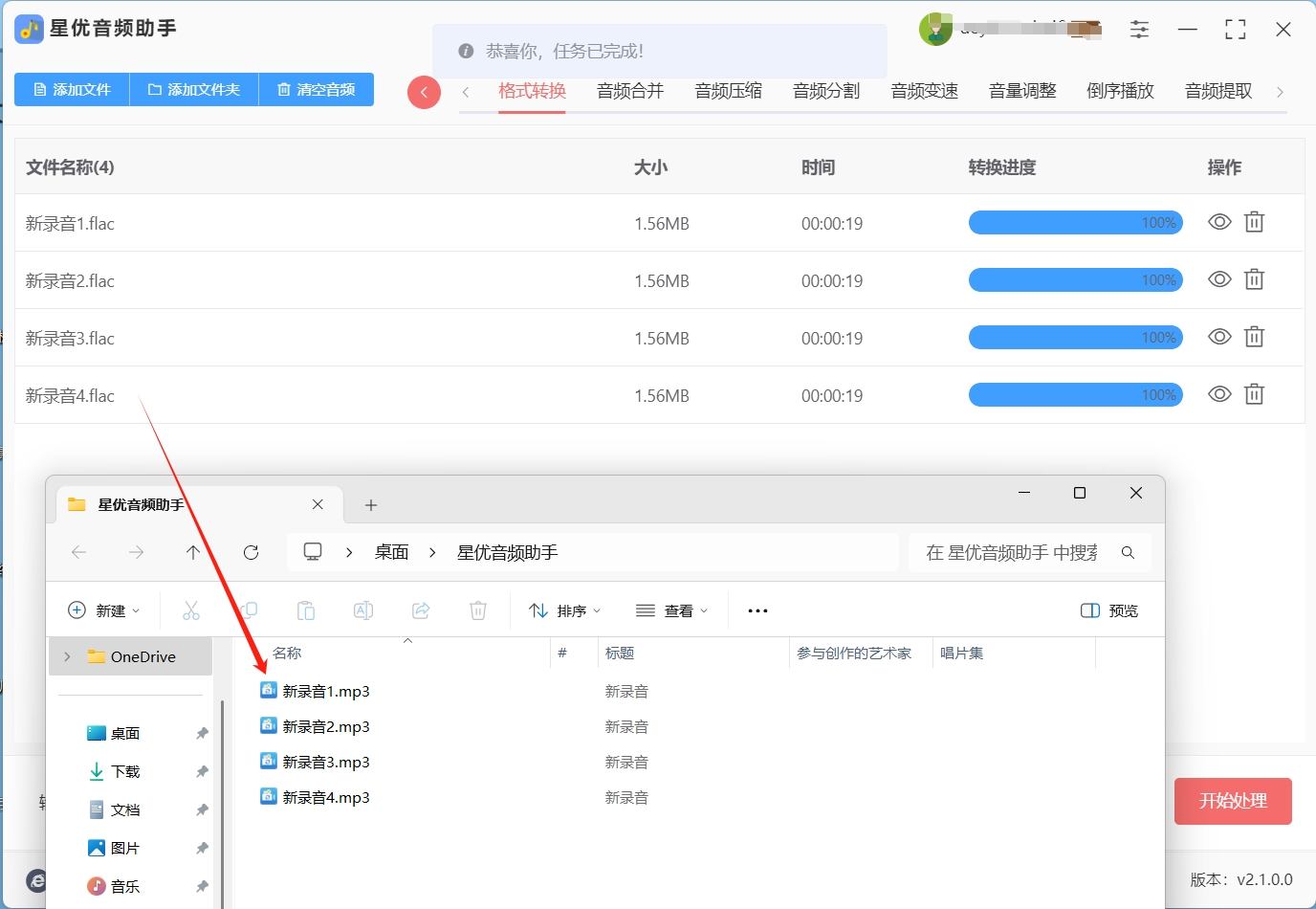Open the three-dots more options menu
The height and width of the screenshot is (909, 1316).
pos(757,610)
